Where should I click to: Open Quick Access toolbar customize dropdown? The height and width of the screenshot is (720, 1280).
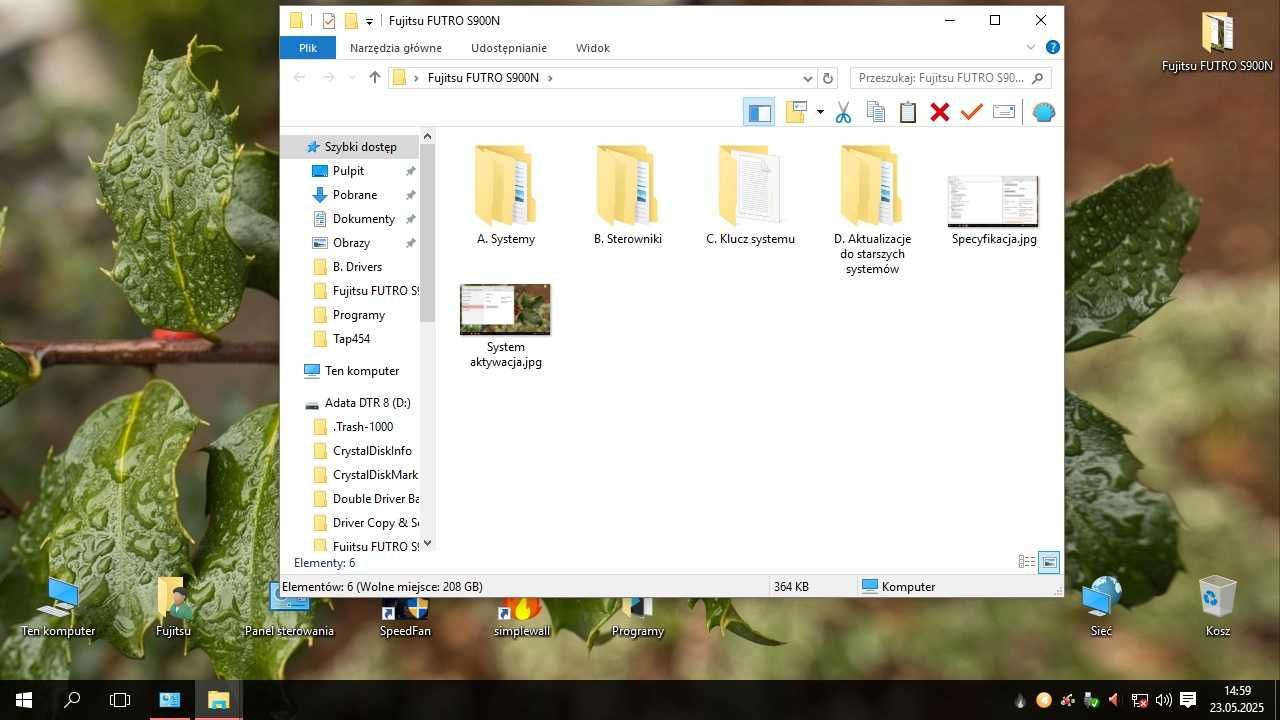click(369, 21)
